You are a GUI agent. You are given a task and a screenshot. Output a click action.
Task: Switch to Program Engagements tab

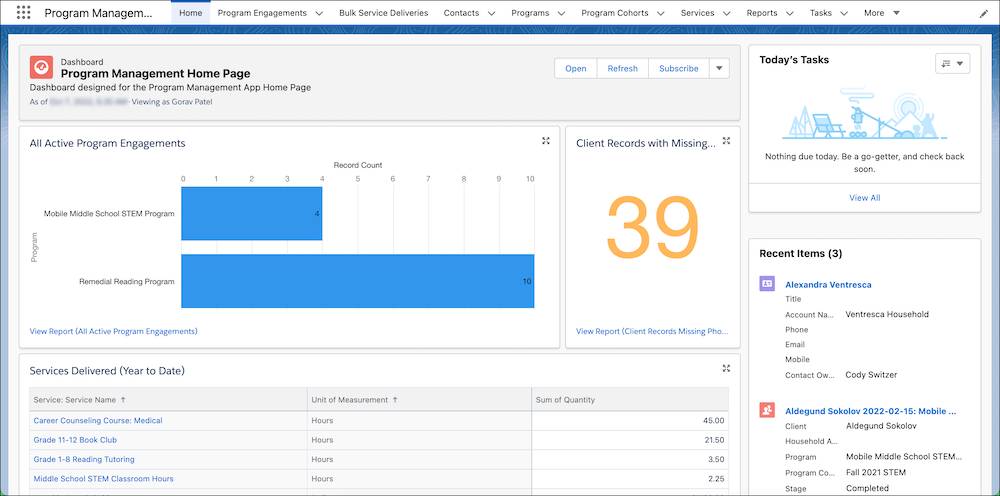click(262, 13)
